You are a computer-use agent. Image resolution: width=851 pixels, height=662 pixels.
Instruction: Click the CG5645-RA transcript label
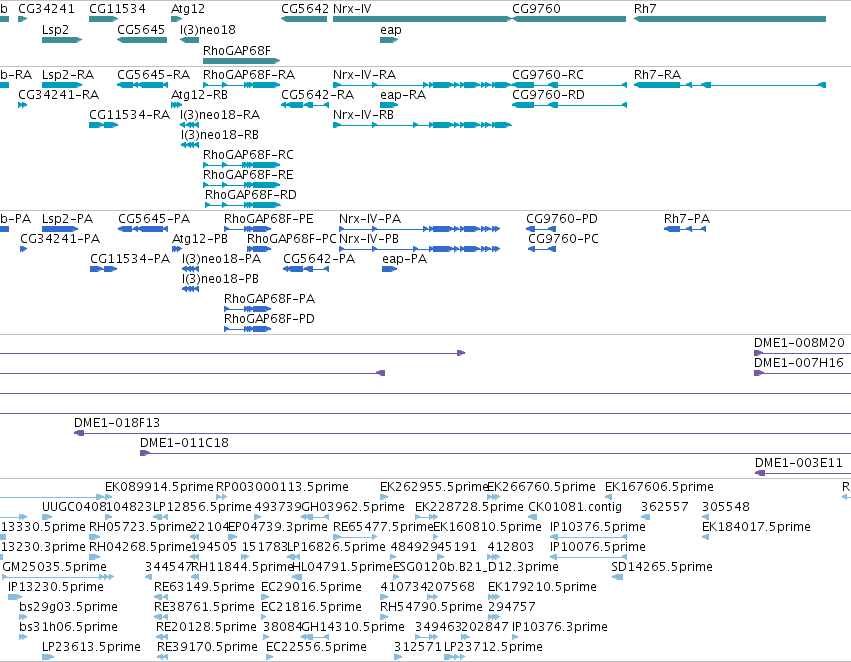pyautogui.click(x=154, y=75)
